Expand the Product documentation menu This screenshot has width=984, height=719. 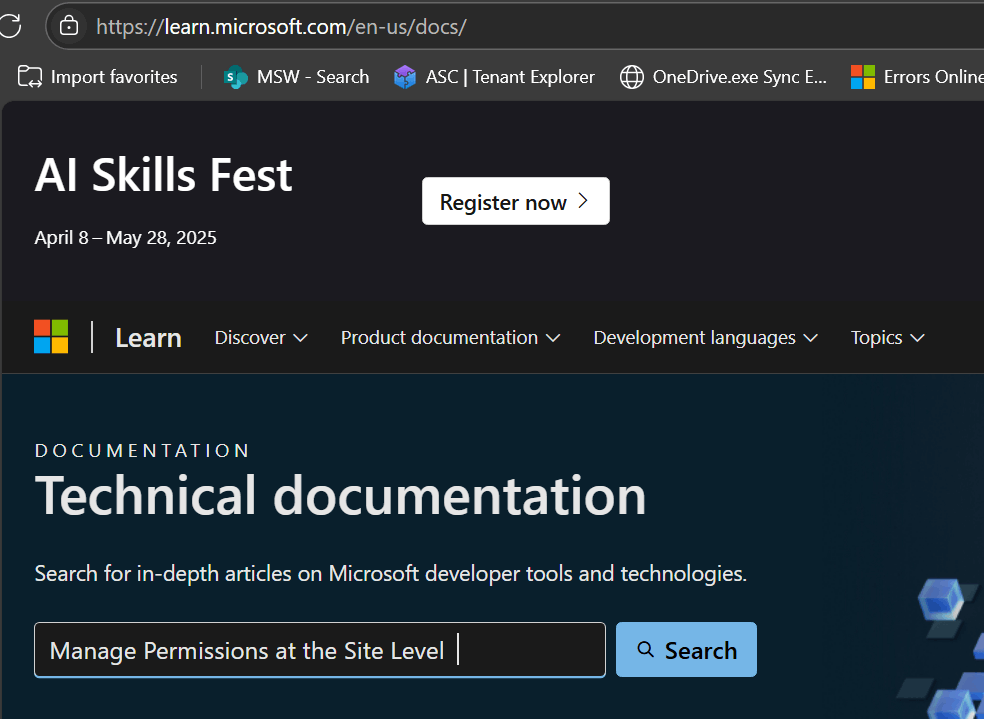coord(451,338)
